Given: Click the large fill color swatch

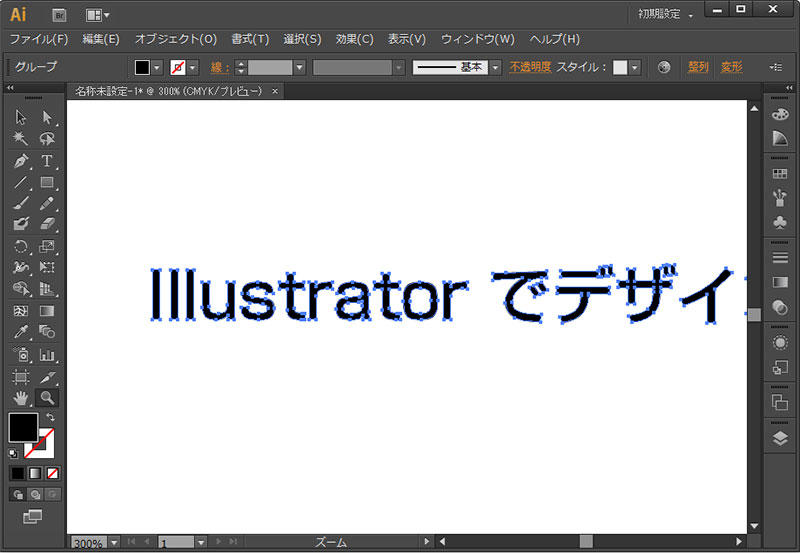Looking at the screenshot, I should [23, 427].
